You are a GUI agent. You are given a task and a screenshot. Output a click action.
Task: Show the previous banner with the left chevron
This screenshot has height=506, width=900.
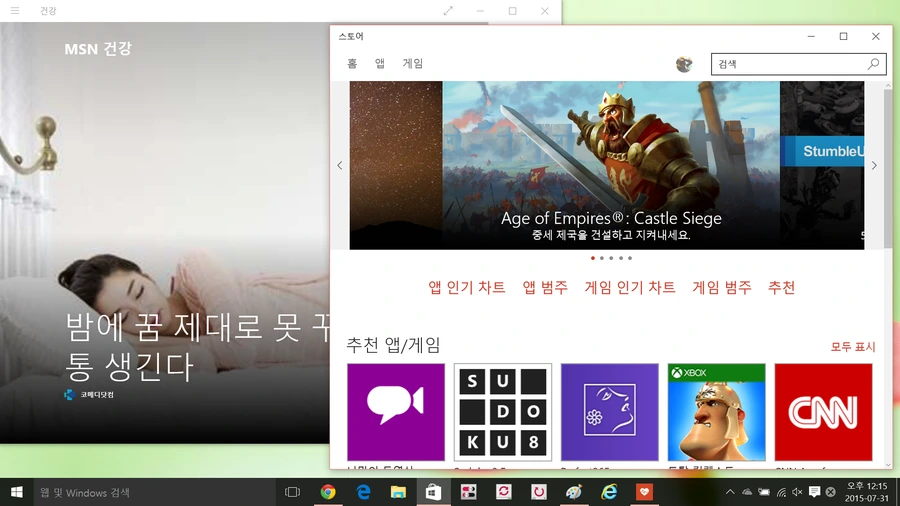pyautogui.click(x=340, y=165)
